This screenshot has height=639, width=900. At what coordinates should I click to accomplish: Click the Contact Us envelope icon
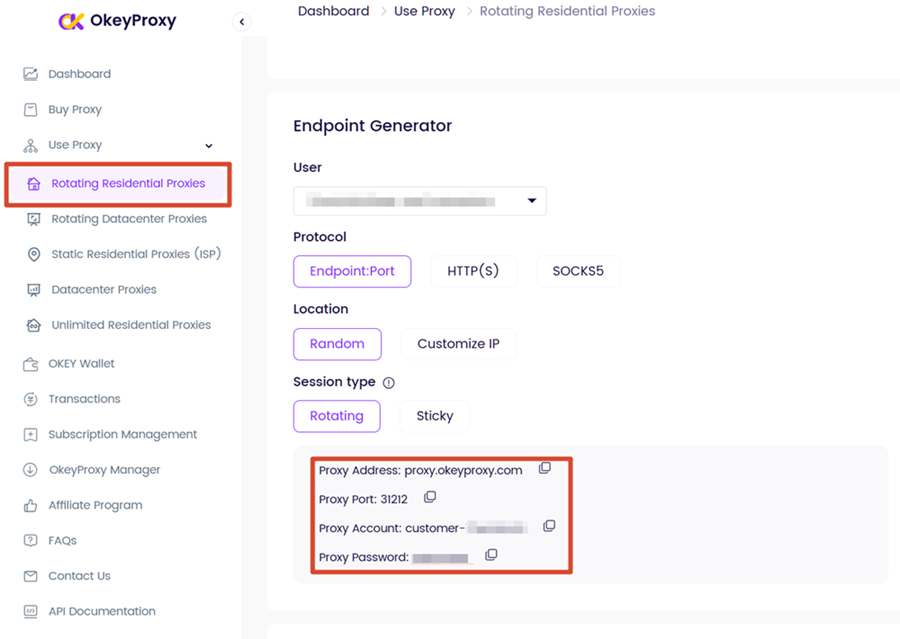pyautogui.click(x=30, y=576)
